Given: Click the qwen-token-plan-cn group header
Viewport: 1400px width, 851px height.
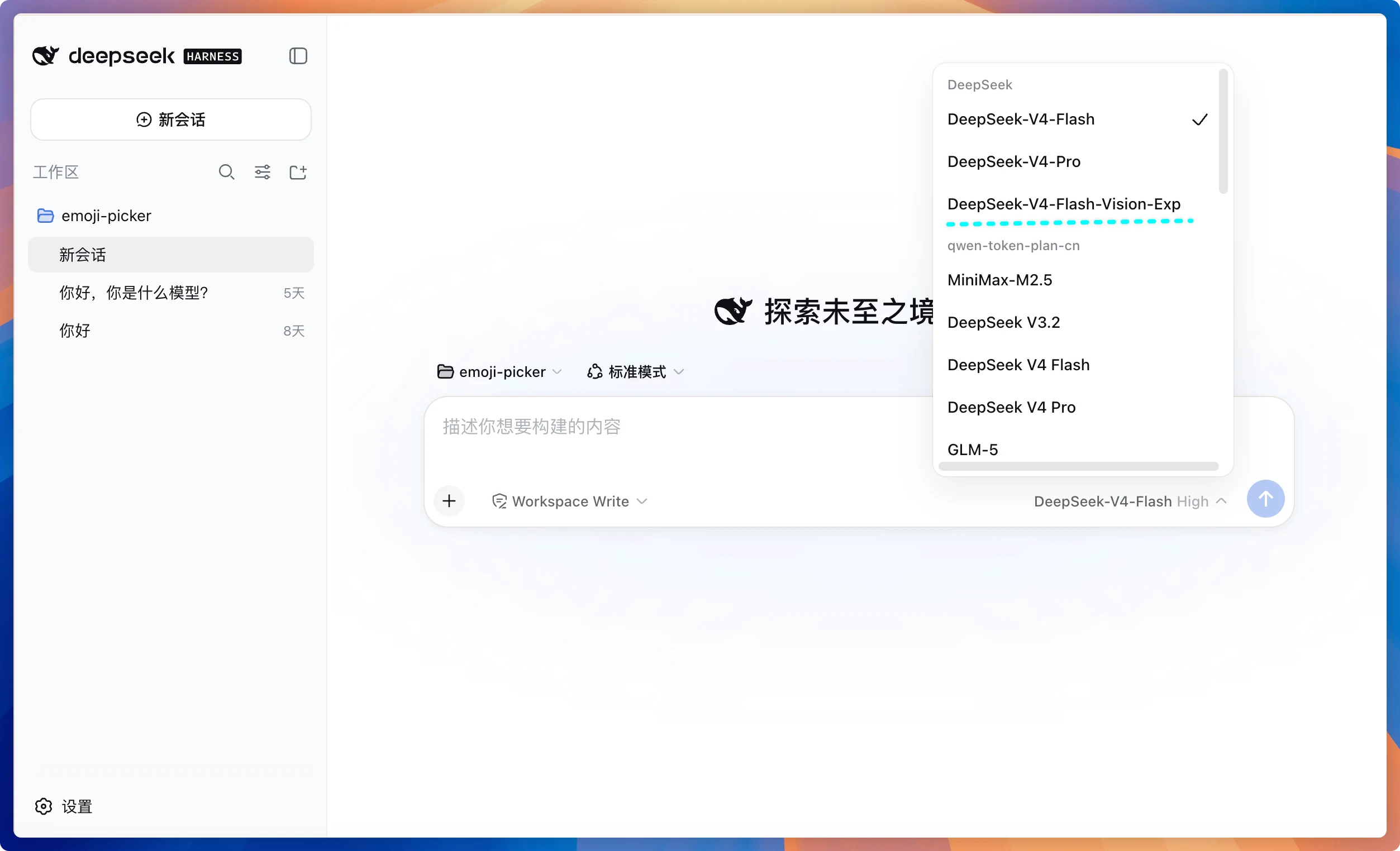Looking at the screenshot, I should pos(1013,245).
